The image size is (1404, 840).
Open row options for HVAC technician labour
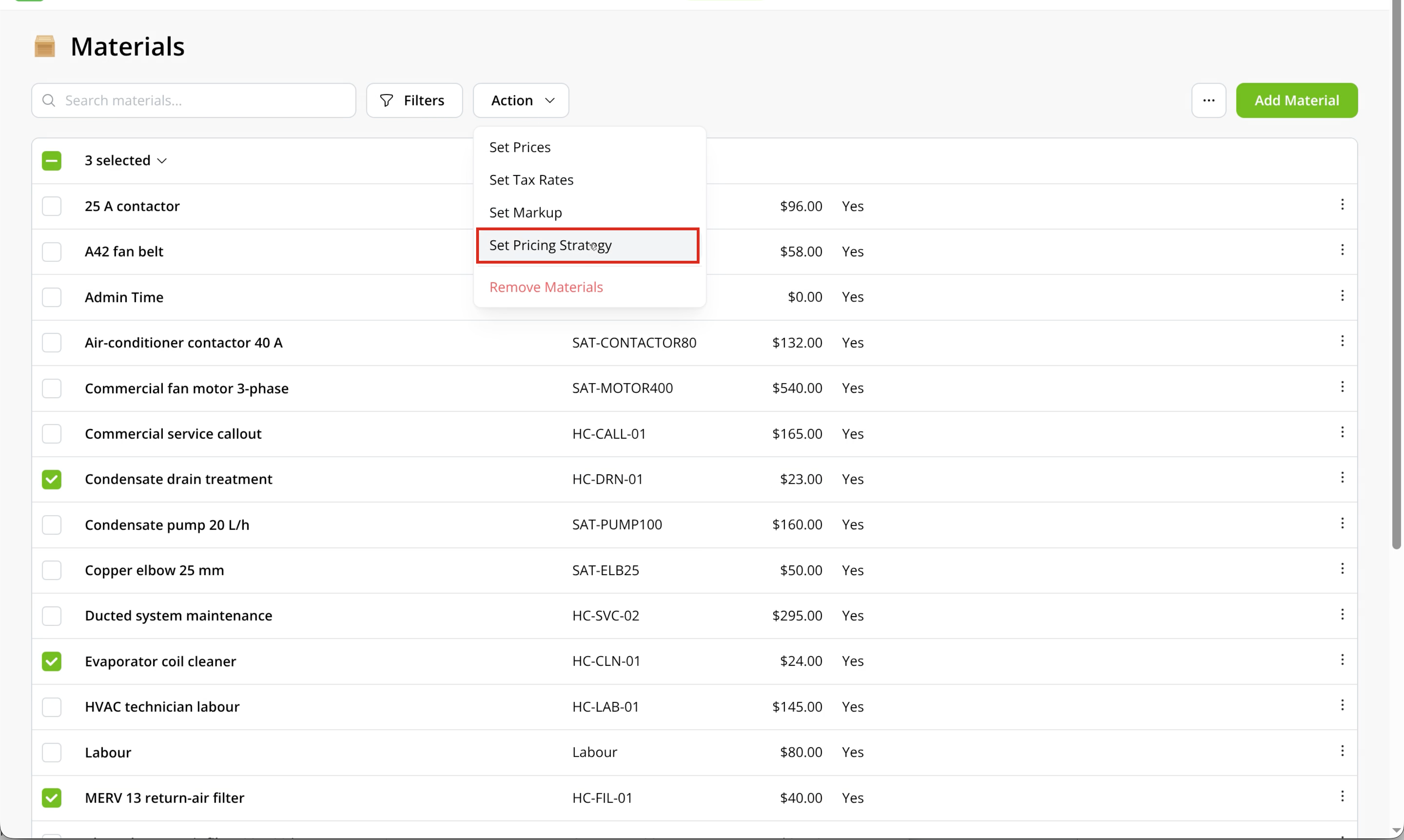pyautogui.click(x=1342, y=705)
